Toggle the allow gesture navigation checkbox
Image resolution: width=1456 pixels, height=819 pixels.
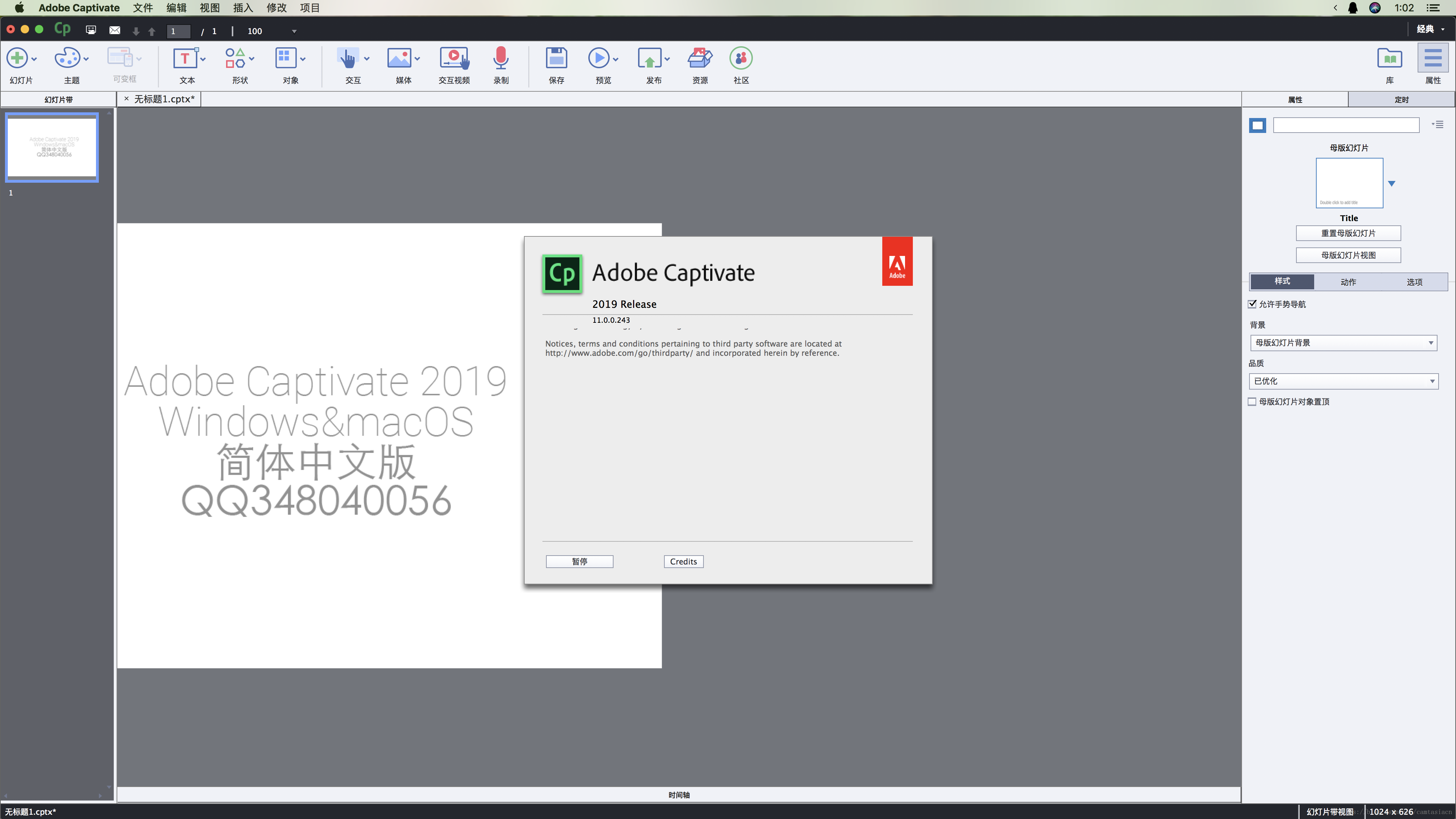click(1253, 304)
